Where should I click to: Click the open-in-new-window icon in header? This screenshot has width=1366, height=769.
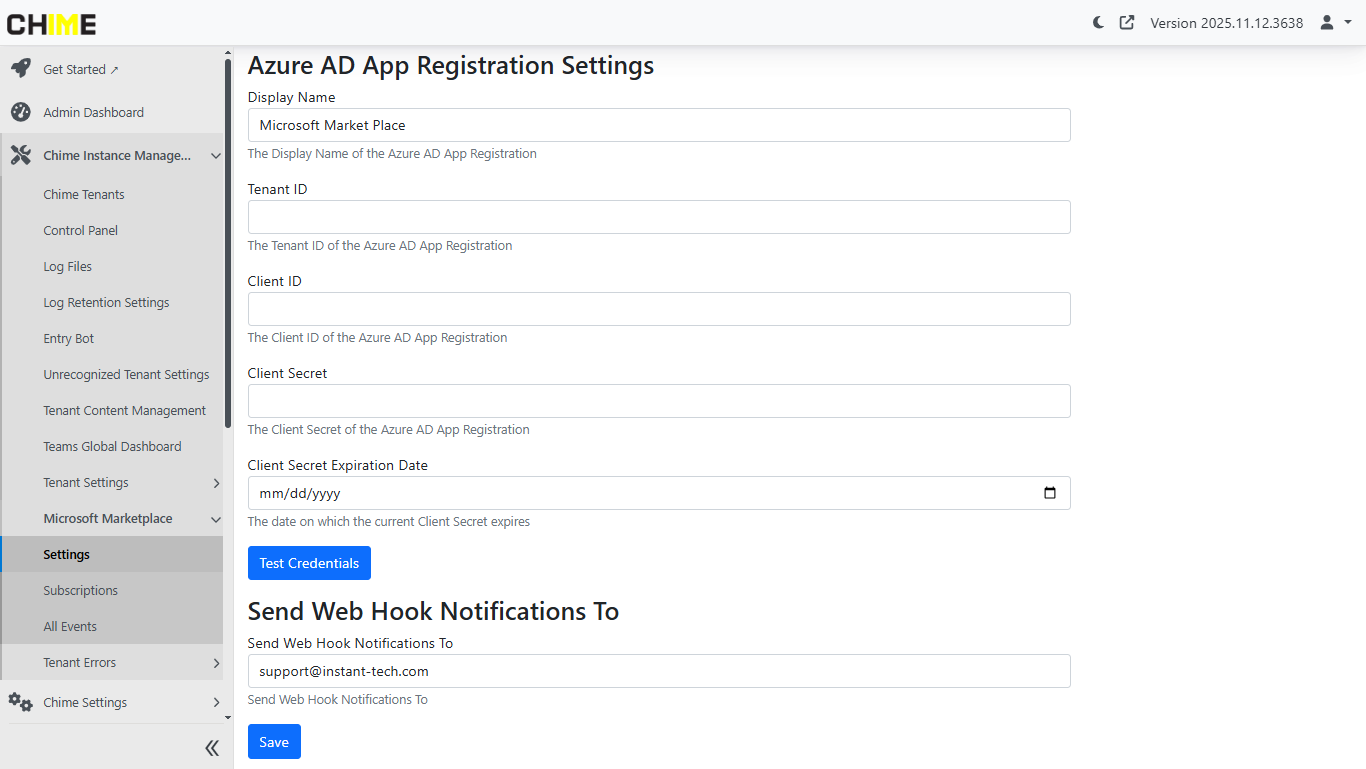[1127, 22]
